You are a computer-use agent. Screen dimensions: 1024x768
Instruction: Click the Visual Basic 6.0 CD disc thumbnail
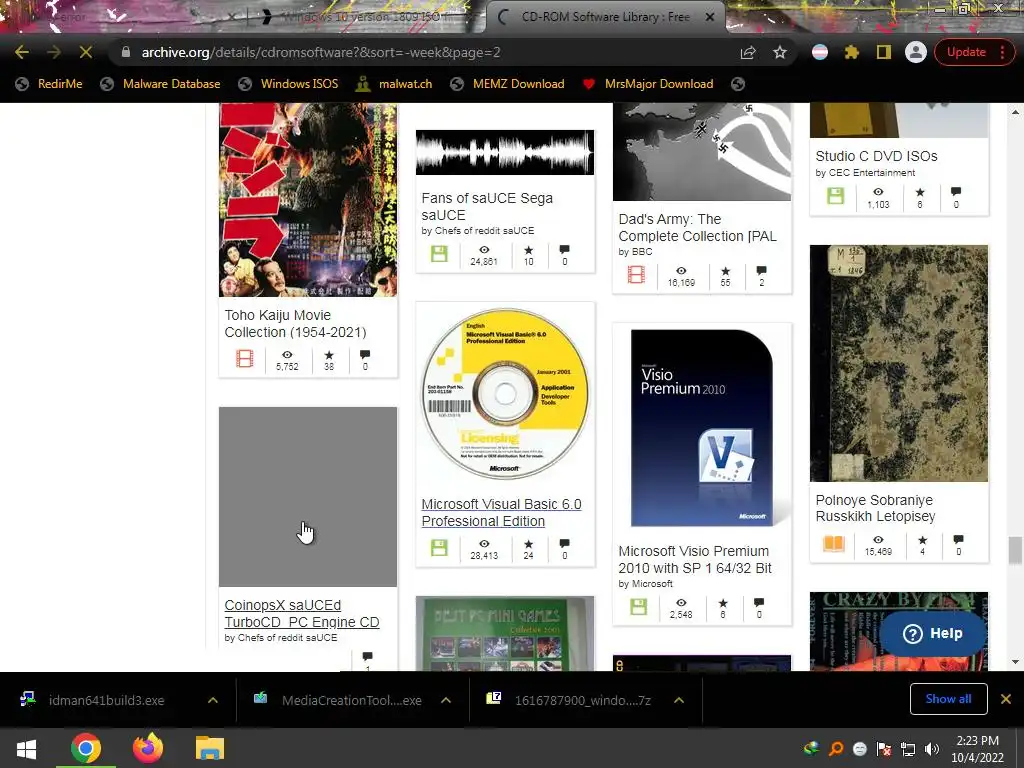505,394
